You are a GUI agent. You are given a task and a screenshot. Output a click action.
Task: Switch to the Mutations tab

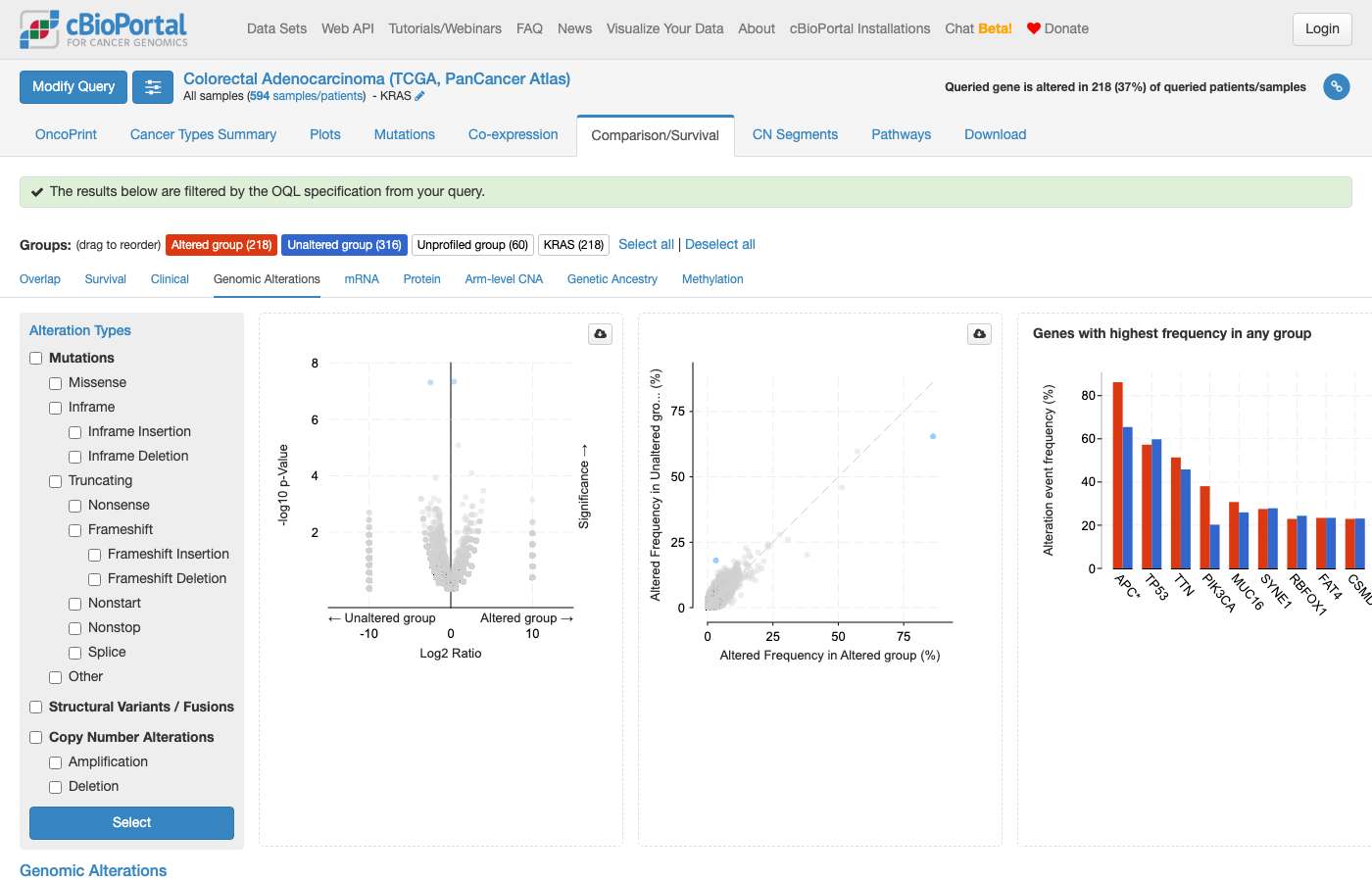point(405,134)
